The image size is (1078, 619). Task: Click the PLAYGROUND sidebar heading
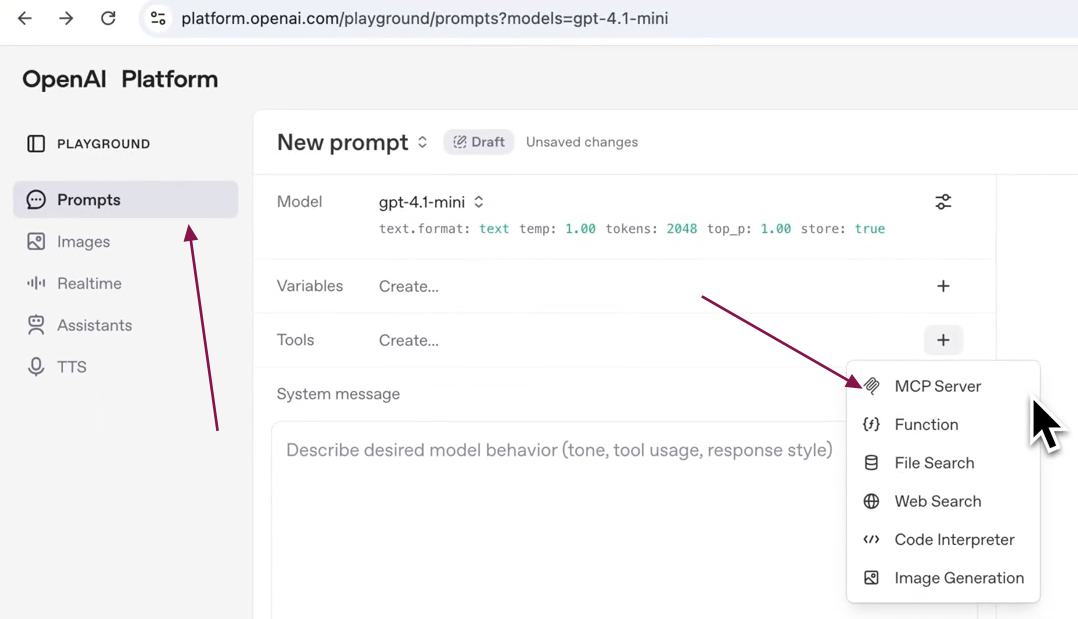(103, 144)
